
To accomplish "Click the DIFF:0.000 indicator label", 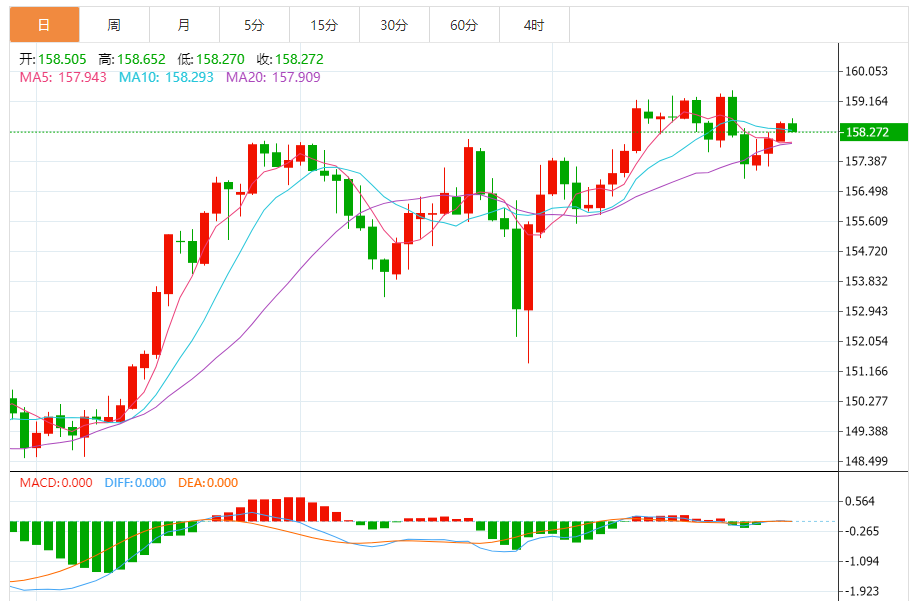I will pos(135,483).
